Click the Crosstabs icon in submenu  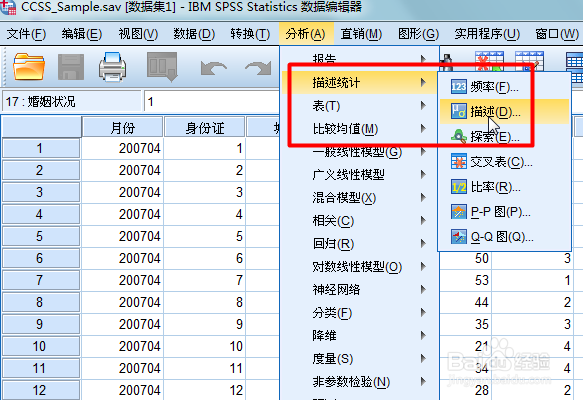pos(458,162)
